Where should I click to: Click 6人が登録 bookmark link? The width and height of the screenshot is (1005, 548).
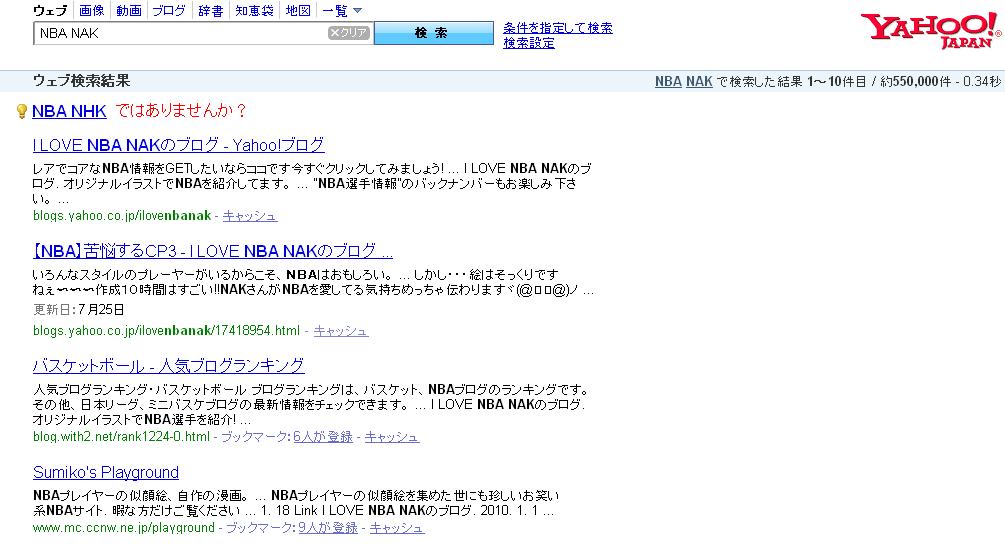323,436
